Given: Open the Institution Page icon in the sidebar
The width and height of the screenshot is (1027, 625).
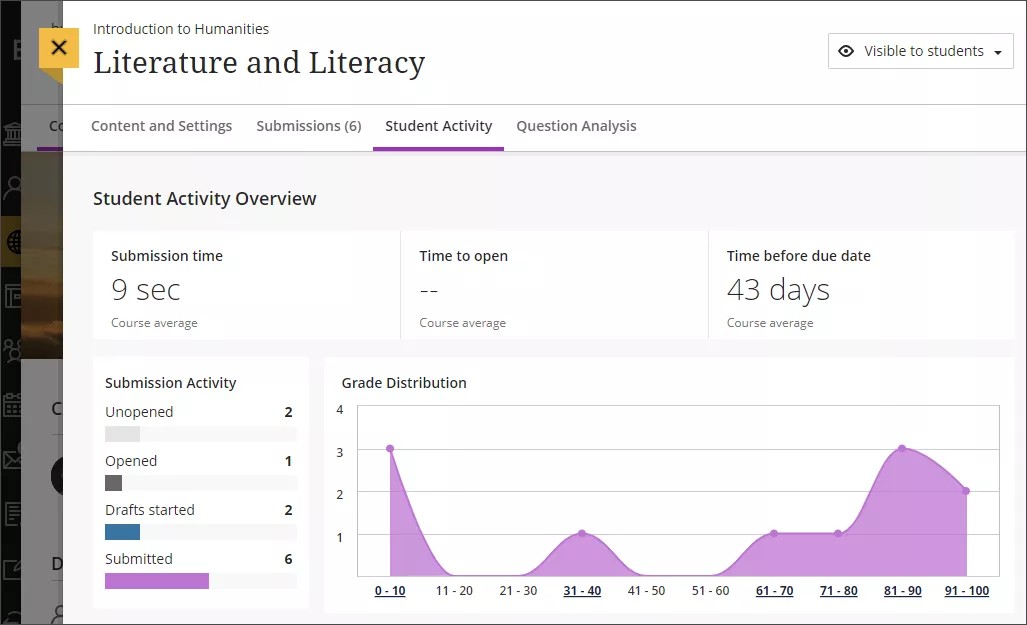Looking at the screenshot, I should pyautogui.click(x=11, y=134).
